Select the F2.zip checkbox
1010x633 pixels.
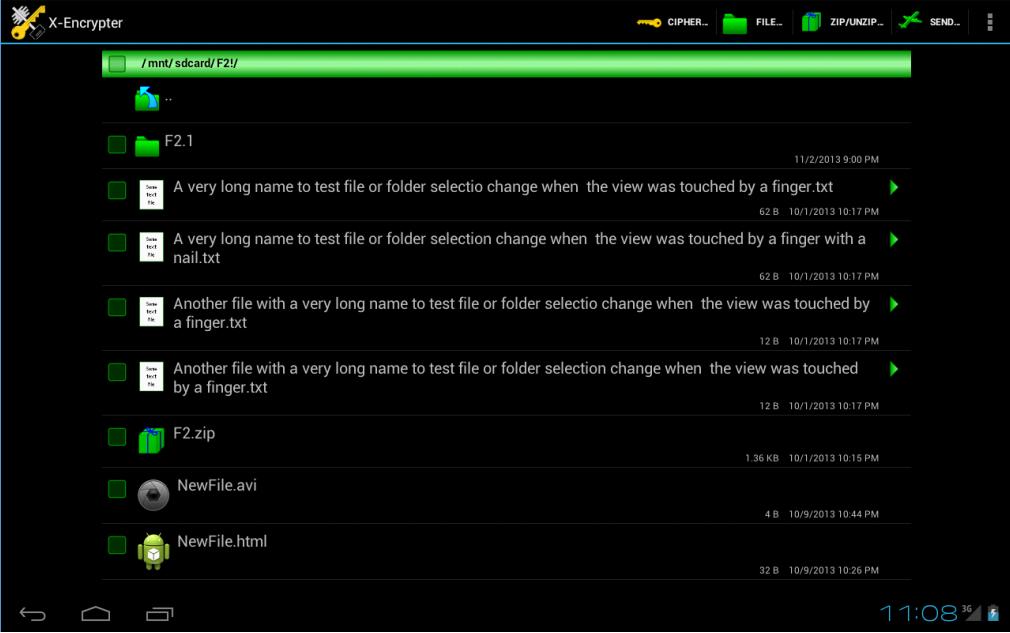coord(117,437)
